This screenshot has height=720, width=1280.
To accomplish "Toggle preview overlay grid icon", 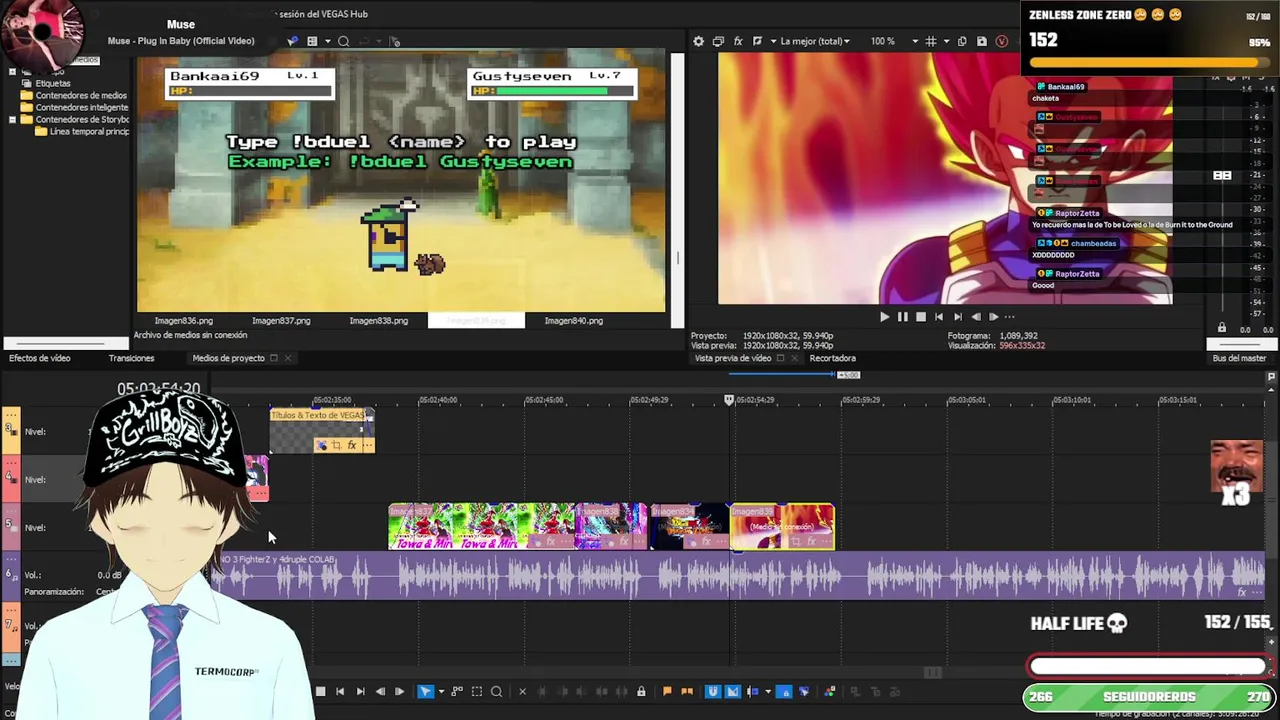I will coord(930,41).
